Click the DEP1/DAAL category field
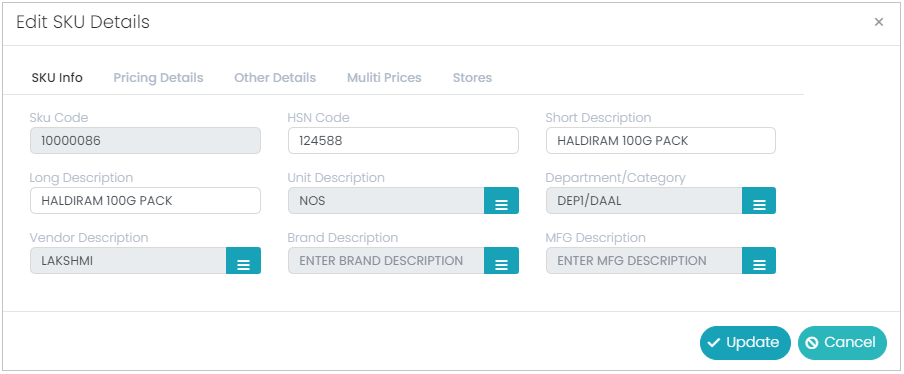The image size is (904, 374). 643,201
